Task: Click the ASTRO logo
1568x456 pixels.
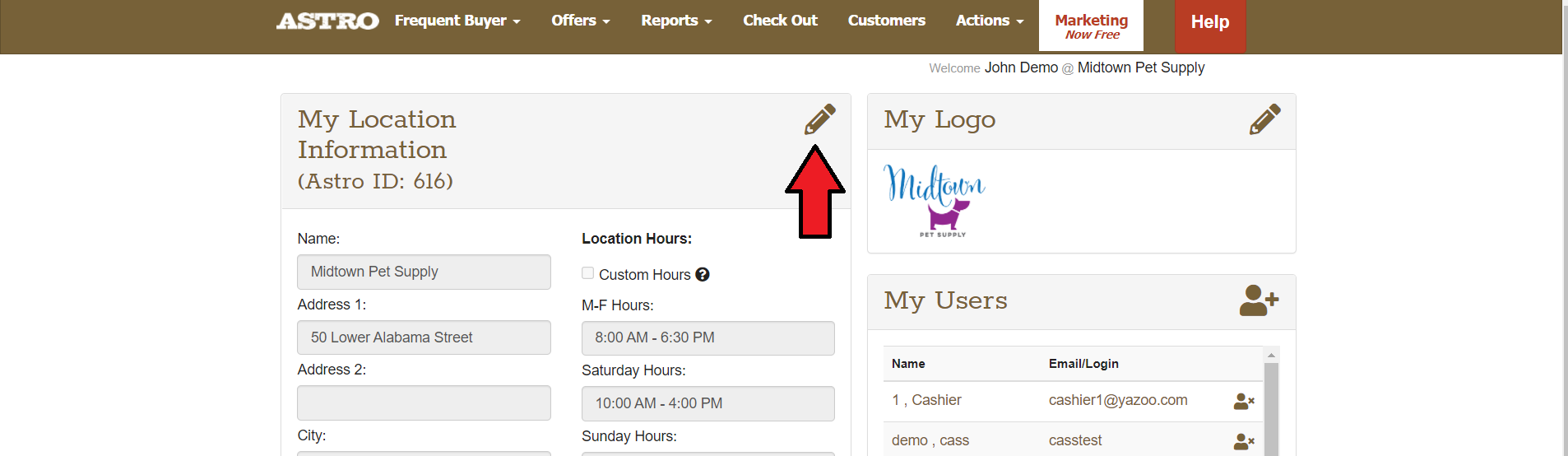Action: (327, 21)
